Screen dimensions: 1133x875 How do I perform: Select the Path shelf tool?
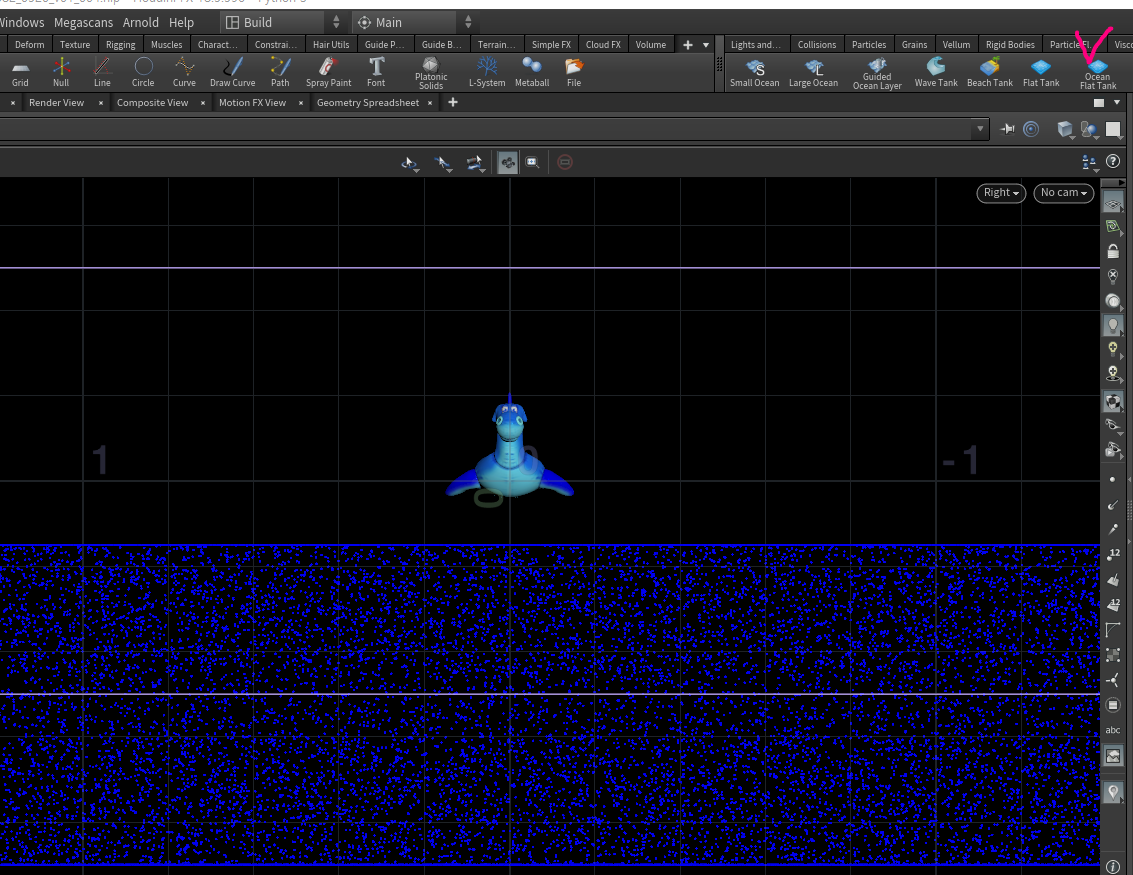click(280, 72)
